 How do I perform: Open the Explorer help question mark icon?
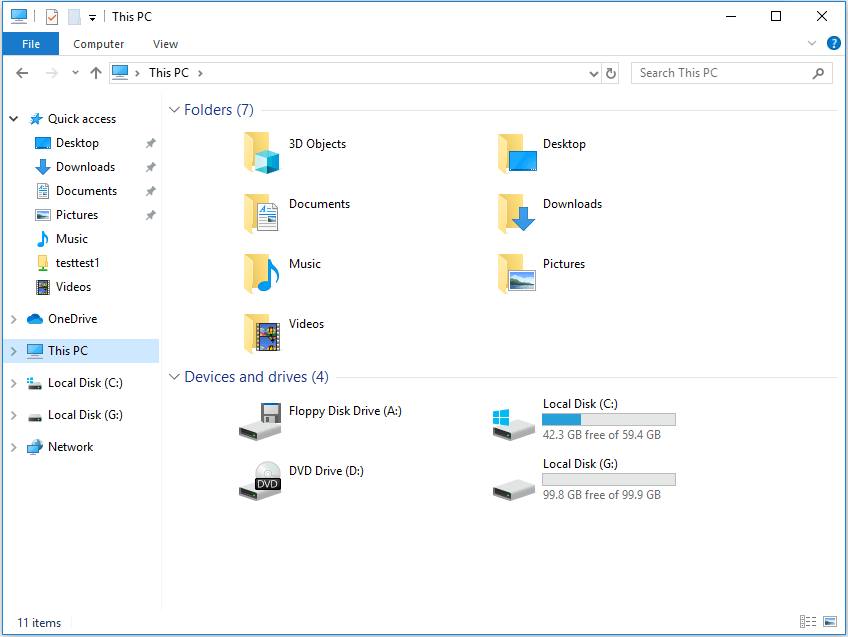(x=834, y=43)
